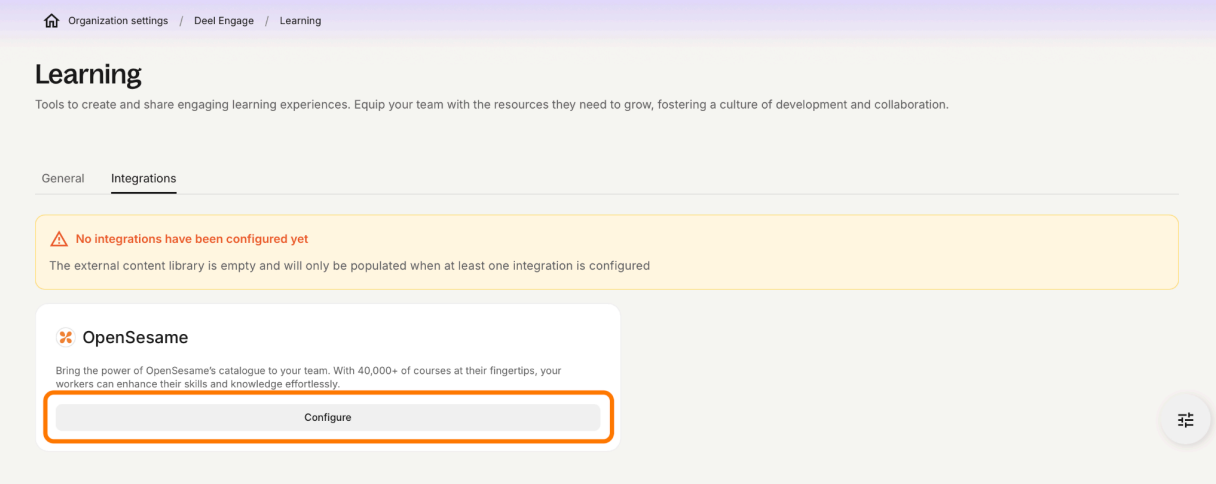The width and height of the screenshot is (1216, 484).
Task: Click the large Learning page heading
Action: 88,74
